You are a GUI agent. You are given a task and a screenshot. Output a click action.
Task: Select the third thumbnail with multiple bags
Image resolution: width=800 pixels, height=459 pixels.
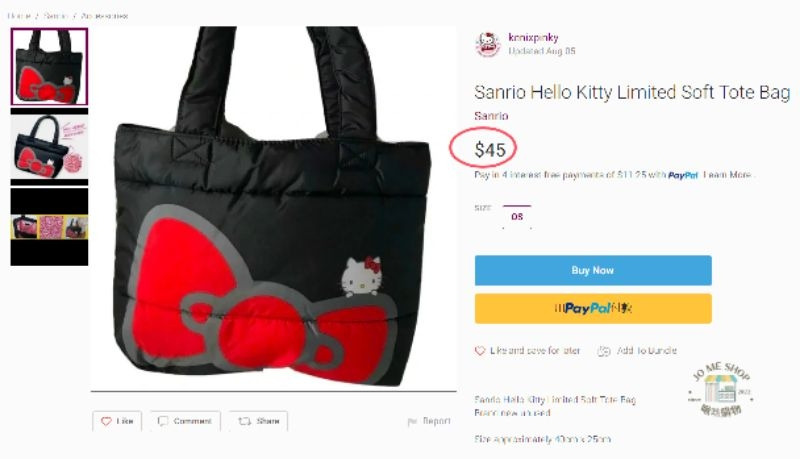click(x=49, y=227)
